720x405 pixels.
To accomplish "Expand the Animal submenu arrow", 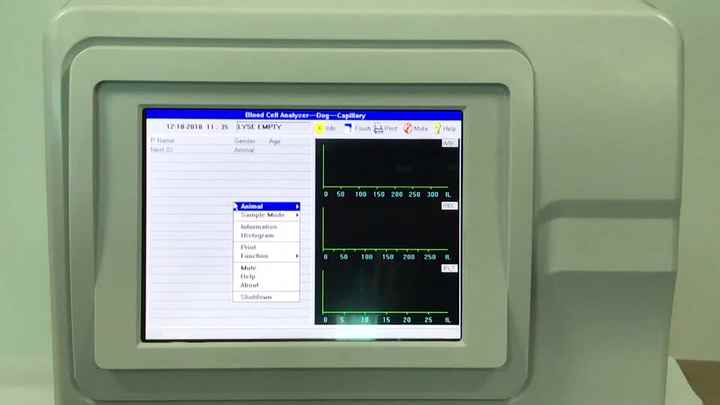I will [298, 207].
